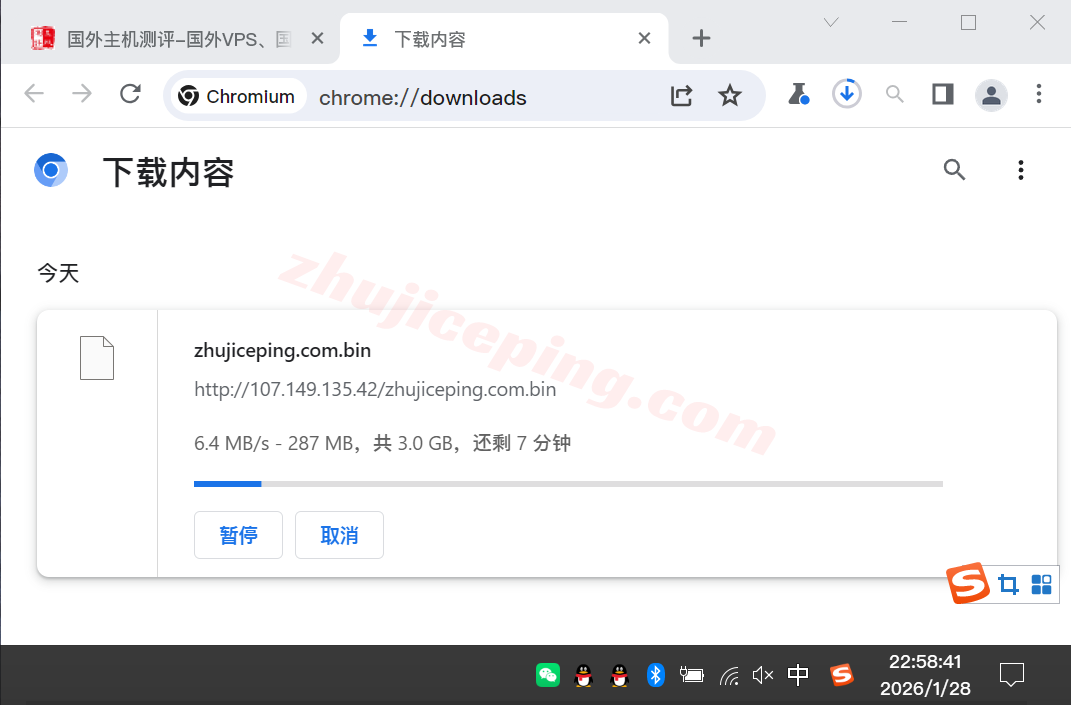Select the search icon on the downloads page

(x=954, y=170)
